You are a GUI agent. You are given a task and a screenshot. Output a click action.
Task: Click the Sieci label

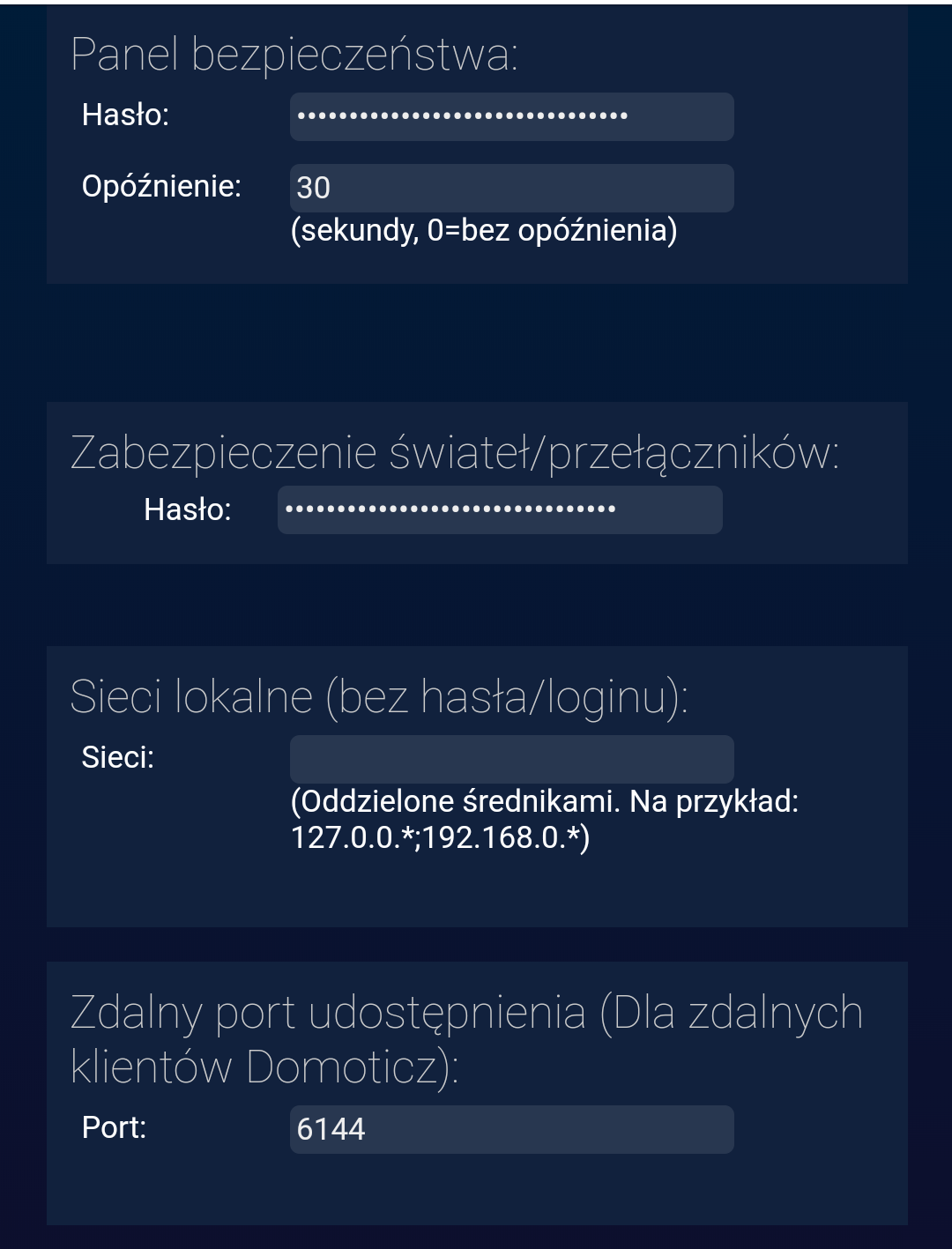click(x=117, y=757)
